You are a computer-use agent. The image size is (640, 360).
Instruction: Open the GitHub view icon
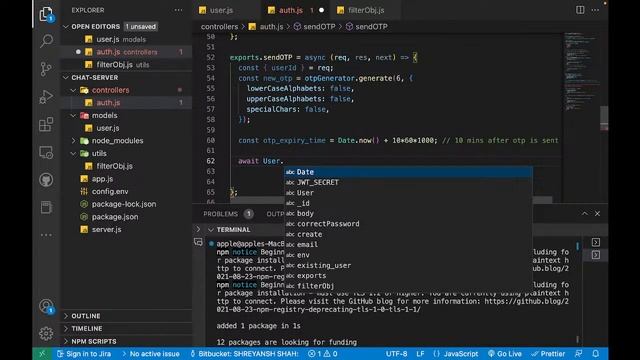46,180
